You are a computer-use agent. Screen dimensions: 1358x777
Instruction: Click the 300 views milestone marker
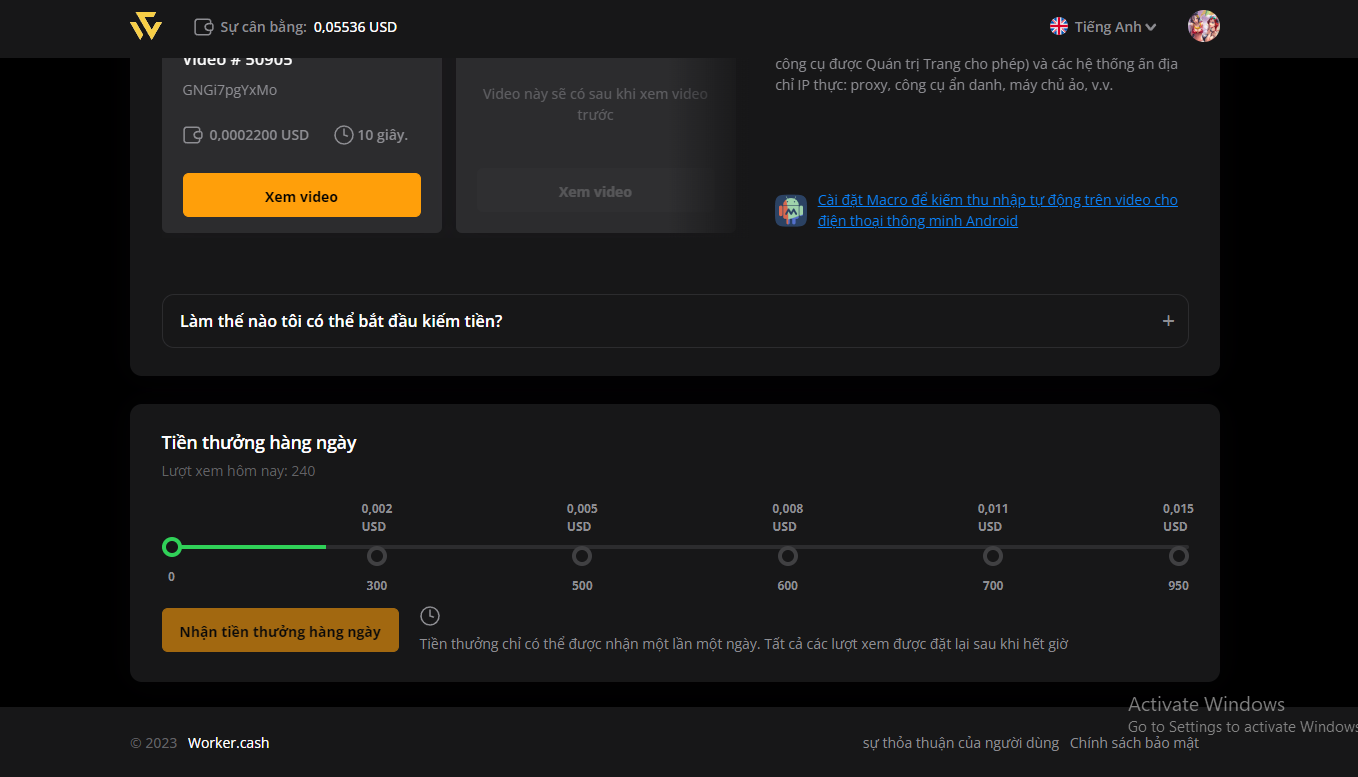377,556
